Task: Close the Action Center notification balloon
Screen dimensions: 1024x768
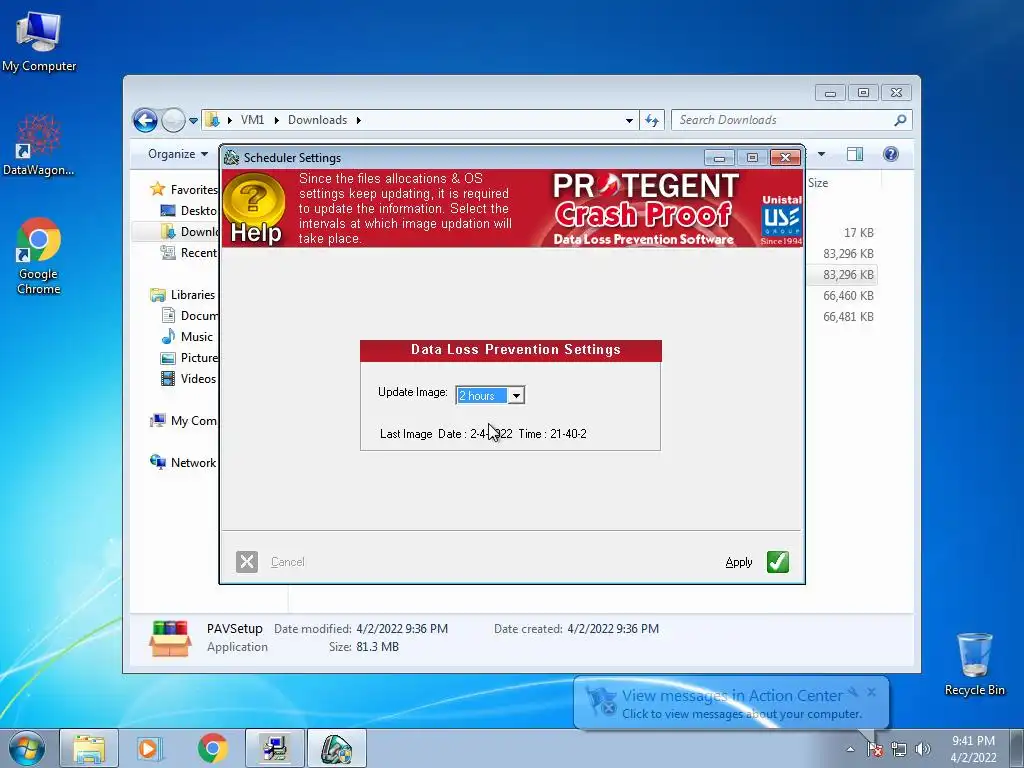Action: (x=872, y=692)
